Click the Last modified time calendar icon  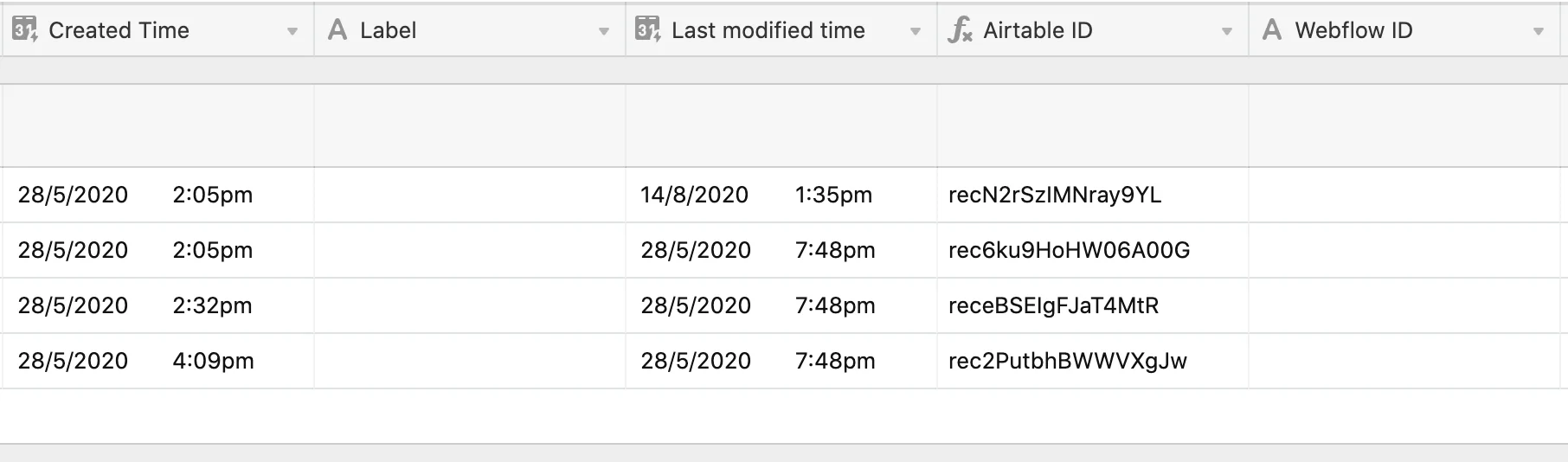tap(647, 30)
